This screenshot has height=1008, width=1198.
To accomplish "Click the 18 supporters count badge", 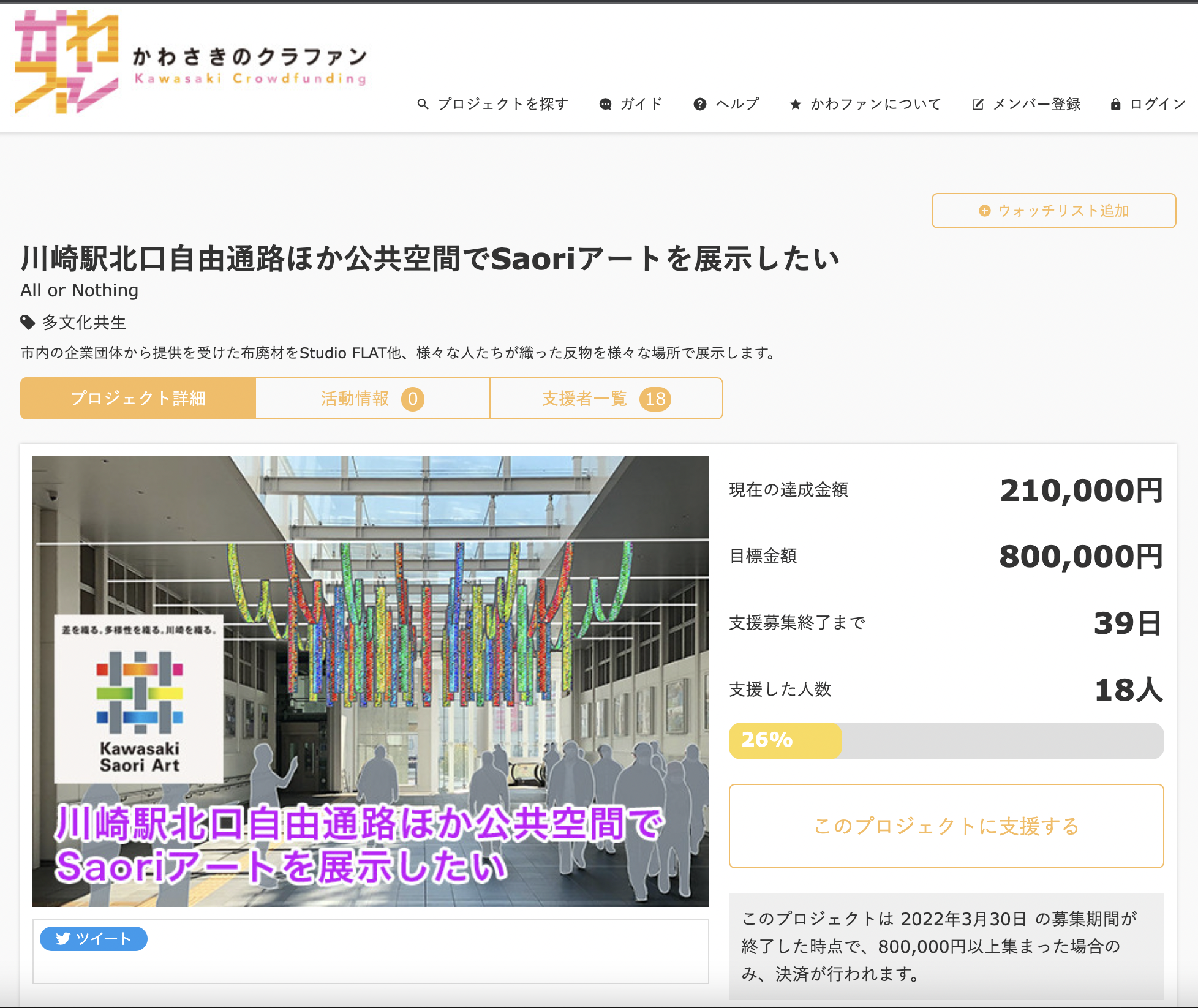I will point(655,399).
